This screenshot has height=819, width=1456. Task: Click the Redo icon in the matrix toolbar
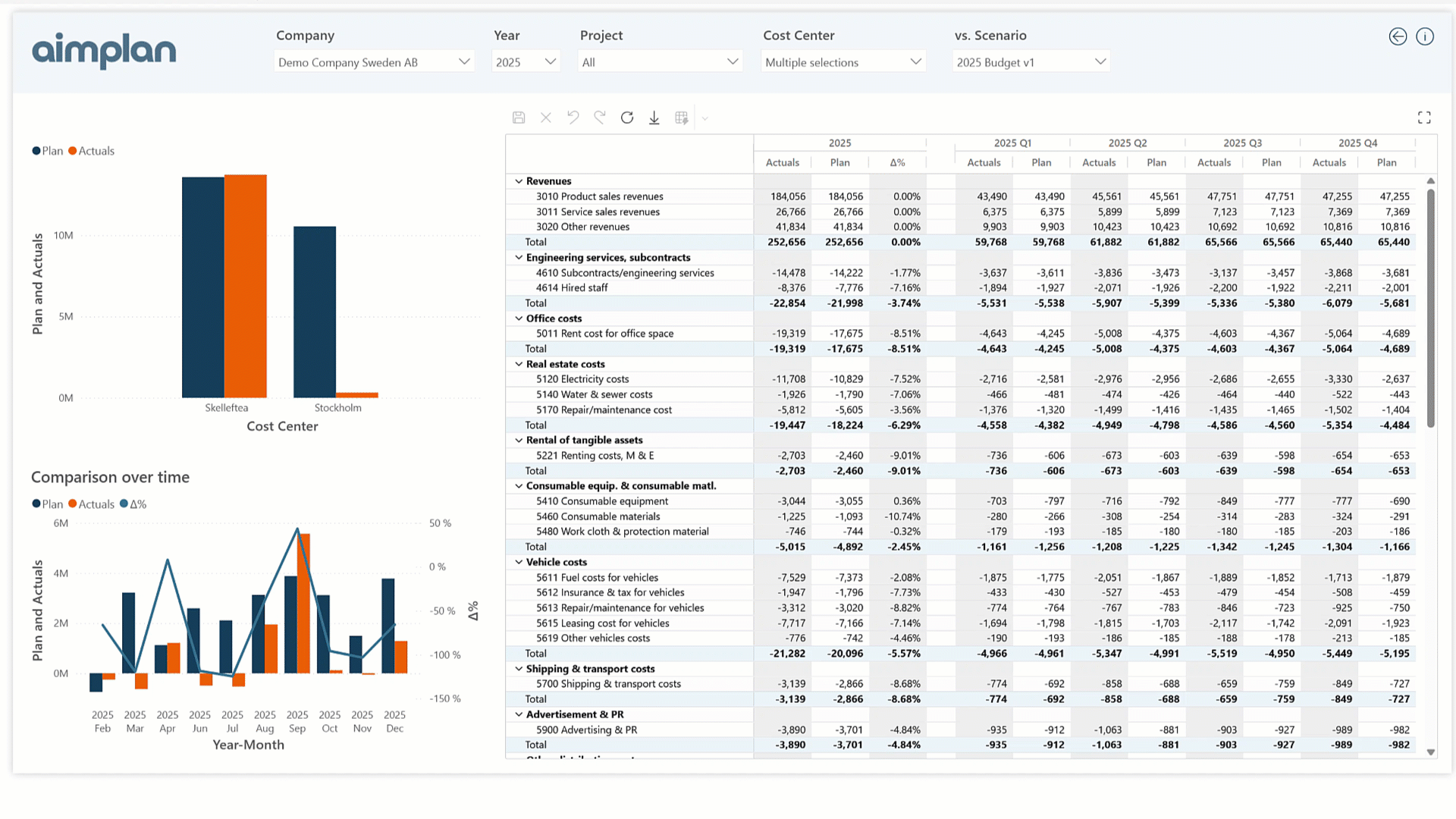tap(600, 118)
